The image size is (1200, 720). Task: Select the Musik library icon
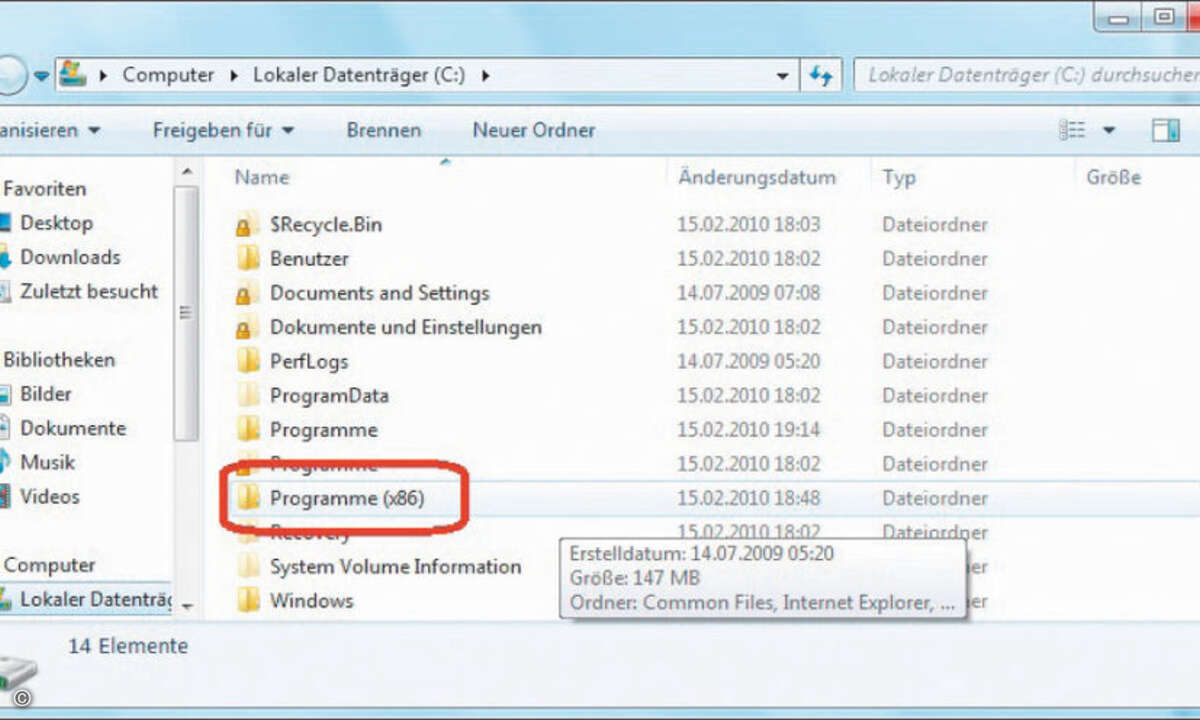[5, 462]
